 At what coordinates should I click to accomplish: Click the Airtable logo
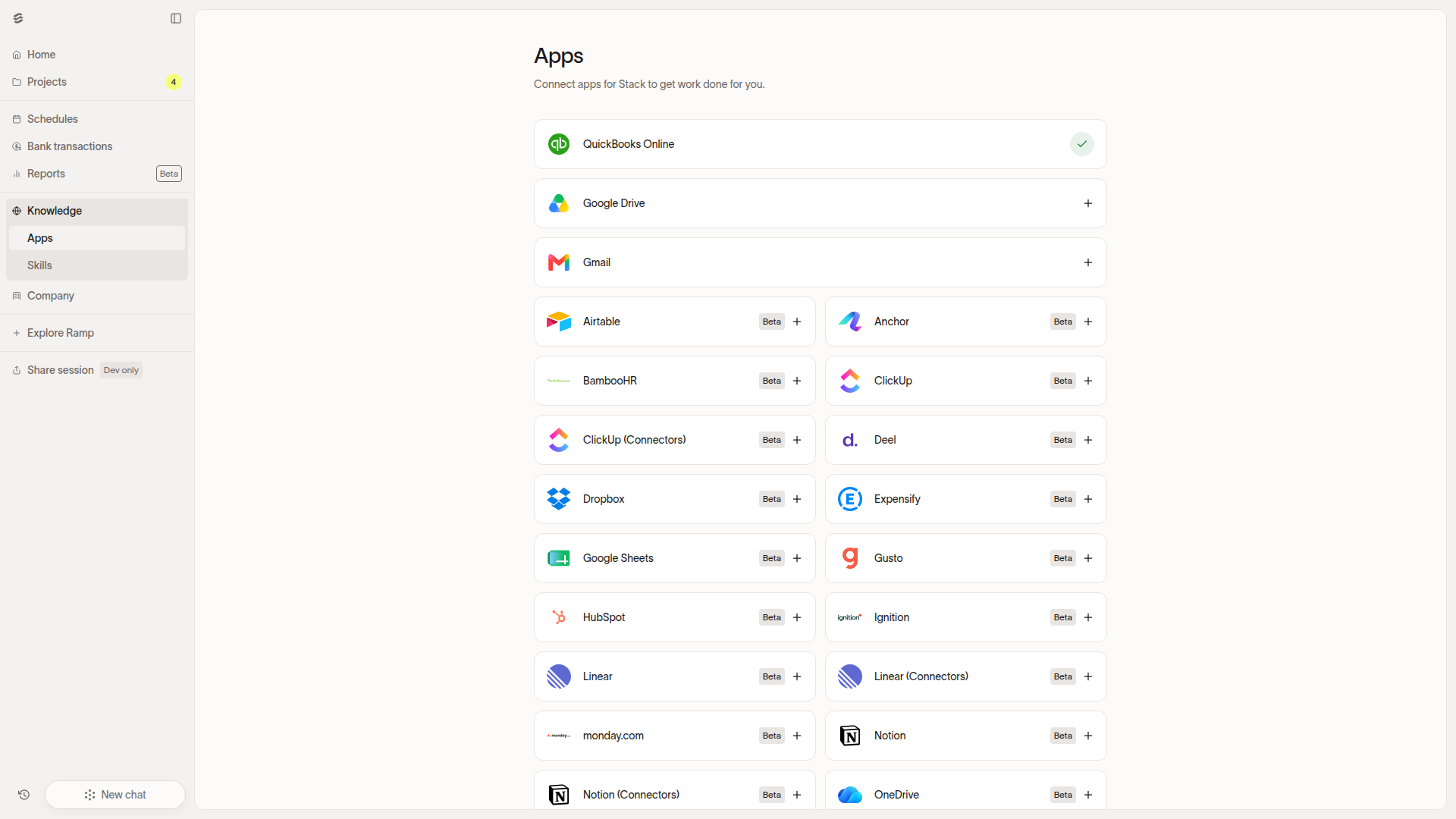pos(559,322)
